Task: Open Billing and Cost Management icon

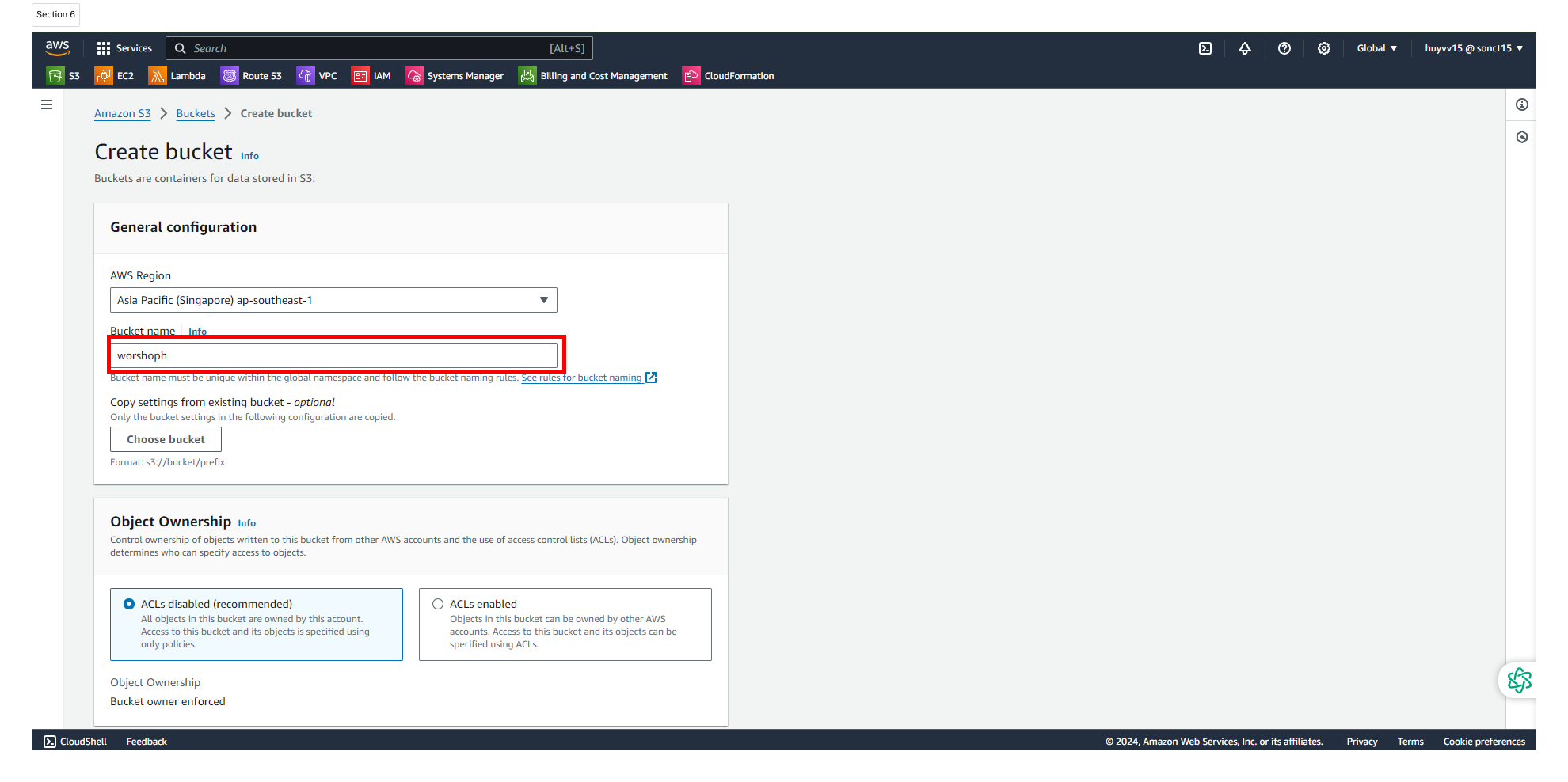Action: [527, 76]
